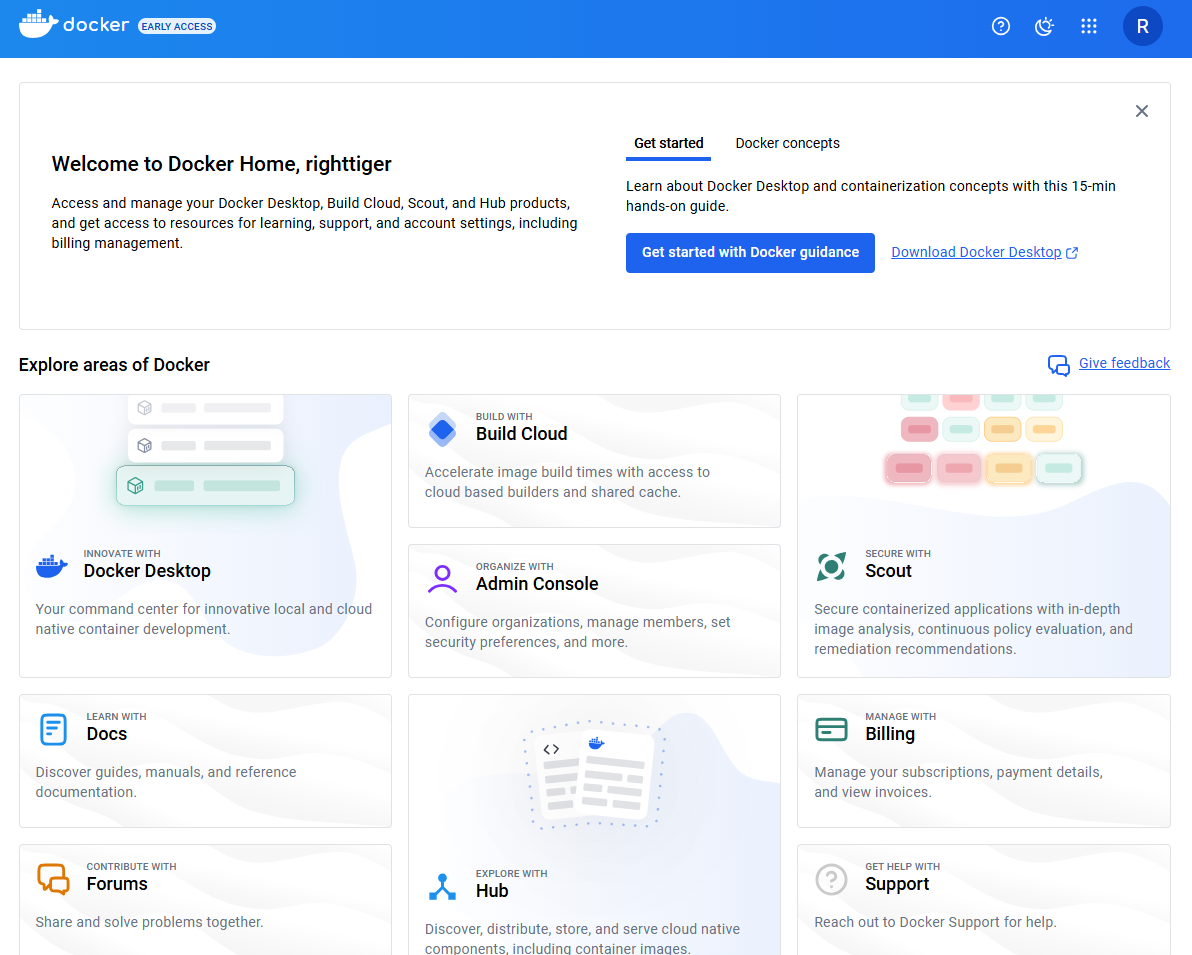The height and width of the screenshot is (955, 1192).
Task: Open the Support card title
Action: pos(897,884)
